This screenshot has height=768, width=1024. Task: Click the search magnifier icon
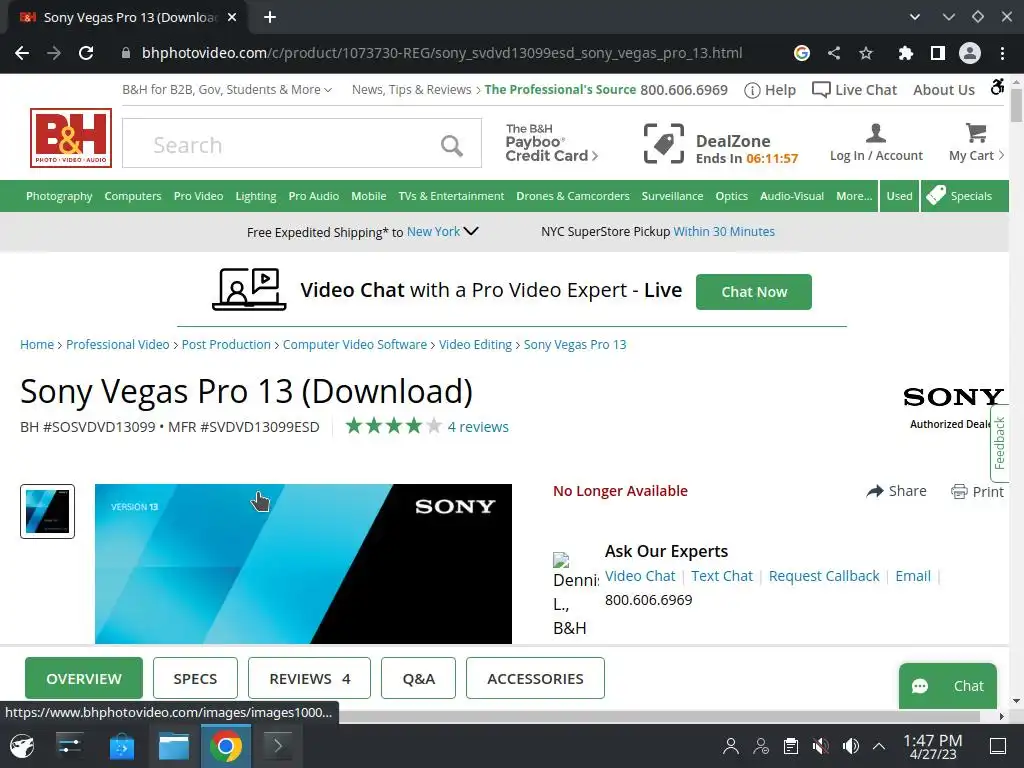tap(451, 145)
